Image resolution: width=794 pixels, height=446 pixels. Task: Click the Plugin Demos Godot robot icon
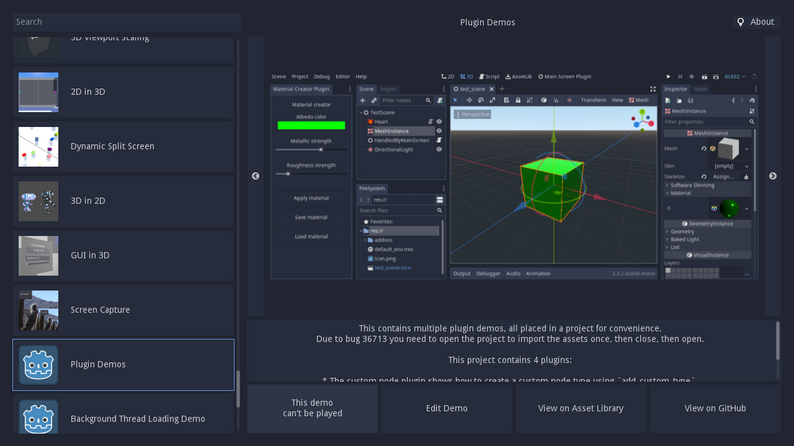(x=38, y=364)
